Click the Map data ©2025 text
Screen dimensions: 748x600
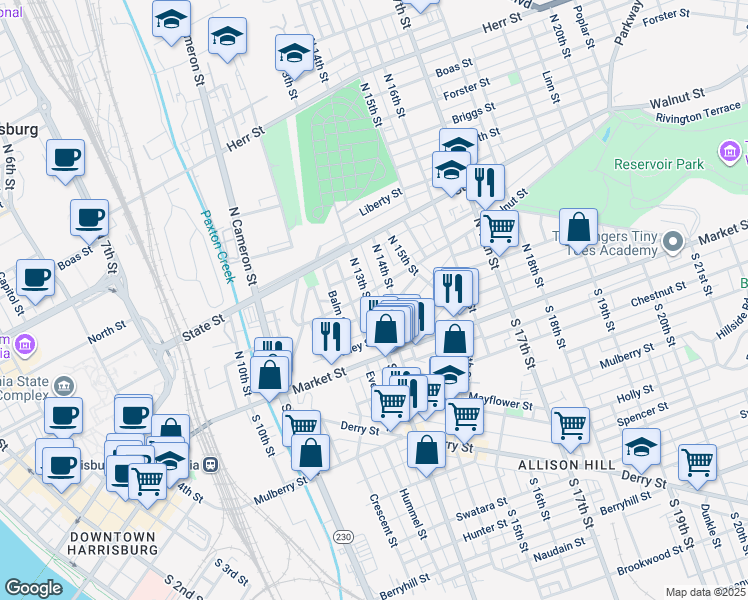[706, 592]
